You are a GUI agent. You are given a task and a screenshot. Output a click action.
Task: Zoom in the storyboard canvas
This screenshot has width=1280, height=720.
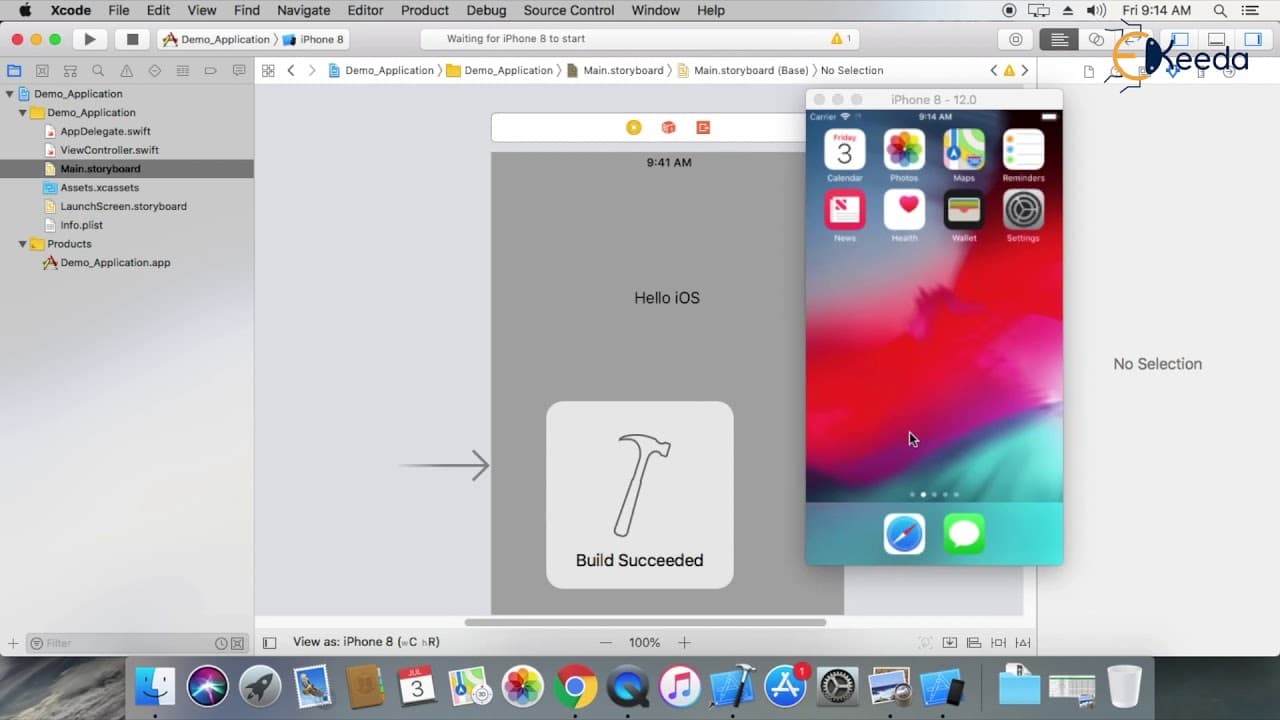[x=684, y=643]
